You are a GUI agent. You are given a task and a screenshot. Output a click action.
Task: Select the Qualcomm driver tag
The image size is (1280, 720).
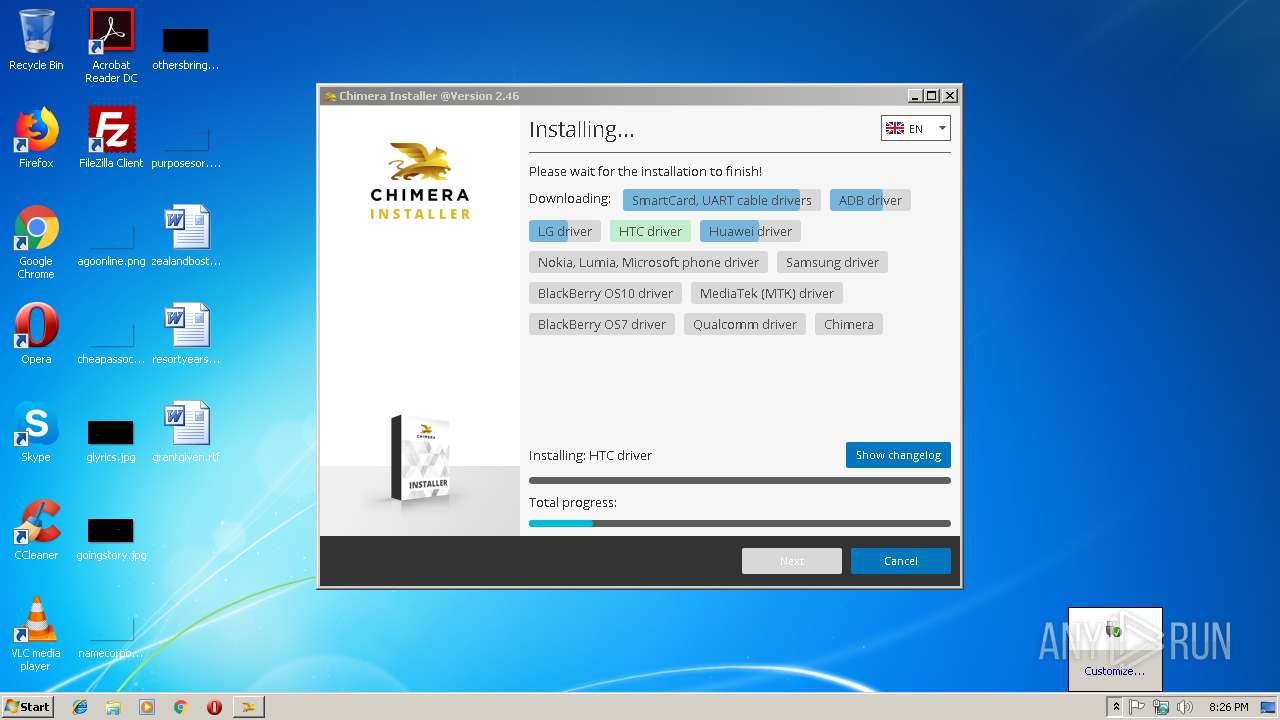point(745,324)
